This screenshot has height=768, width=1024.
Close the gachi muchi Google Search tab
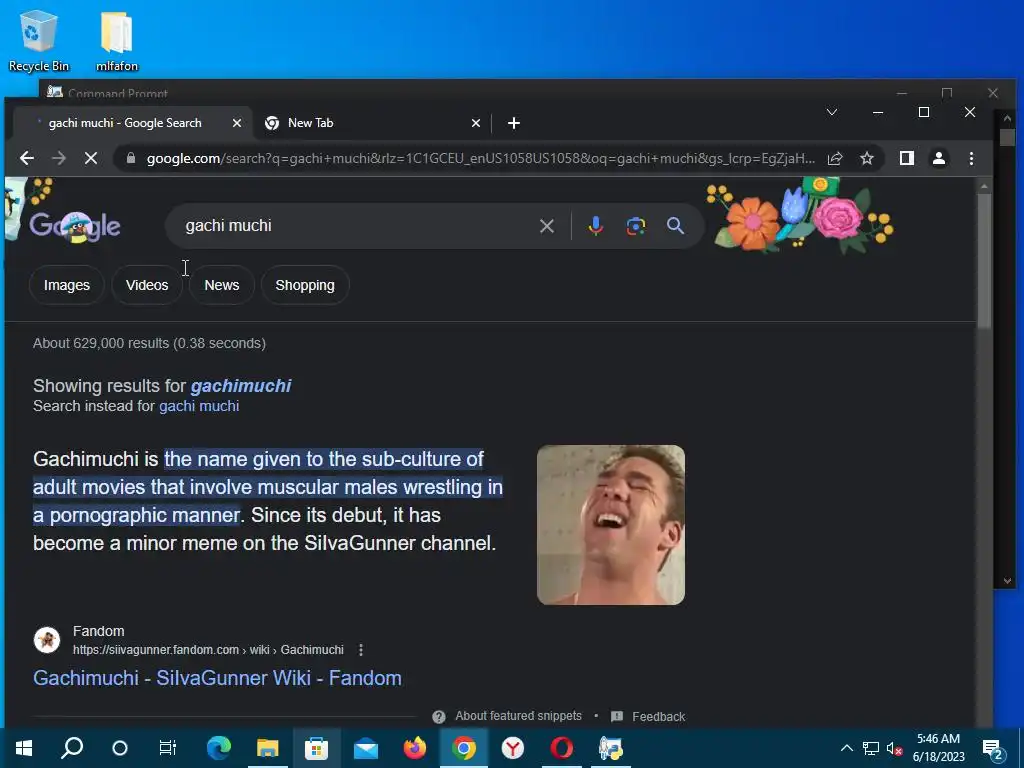(236, 123)
